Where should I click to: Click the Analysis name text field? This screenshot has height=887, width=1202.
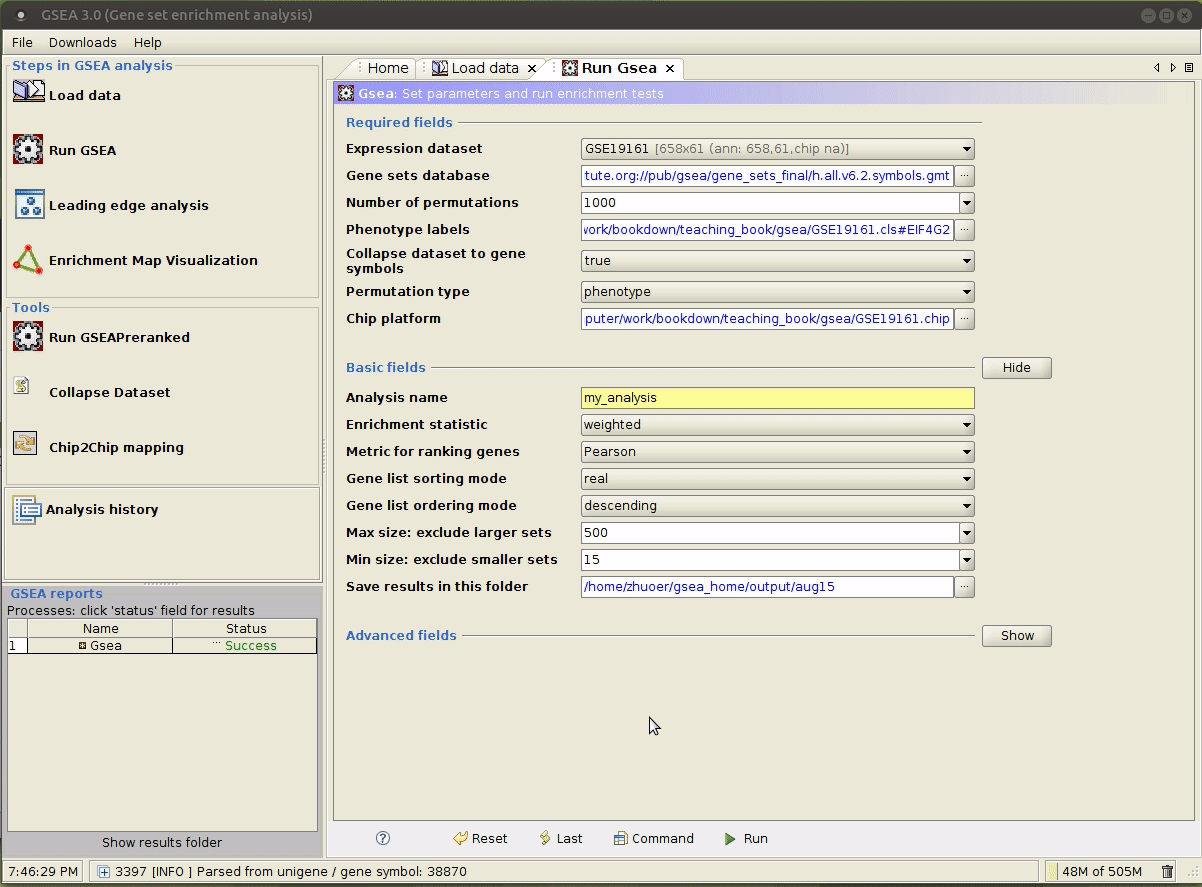coord(777,398)
